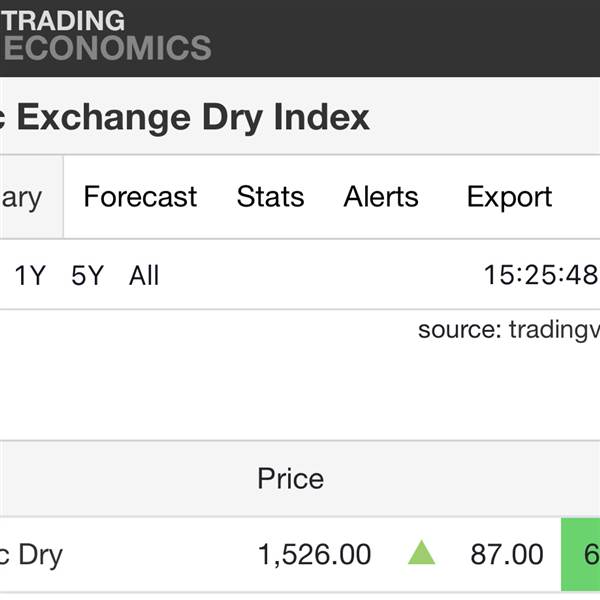Set chart range to 1Y
The image size is (600, 600).
[30, 276]
